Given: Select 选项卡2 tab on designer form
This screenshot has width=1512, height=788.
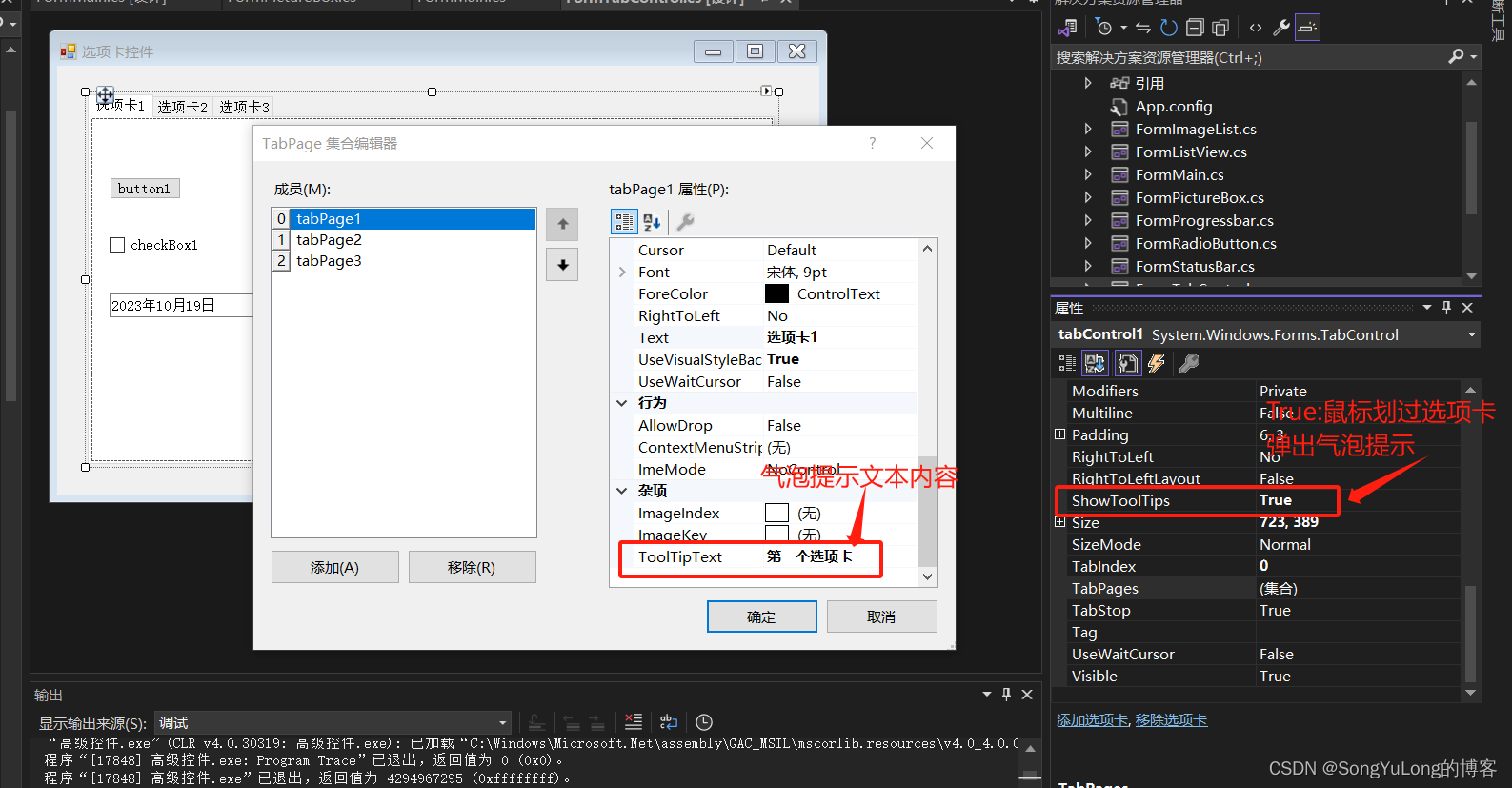Looking at the screenshot, I should 182,107.
